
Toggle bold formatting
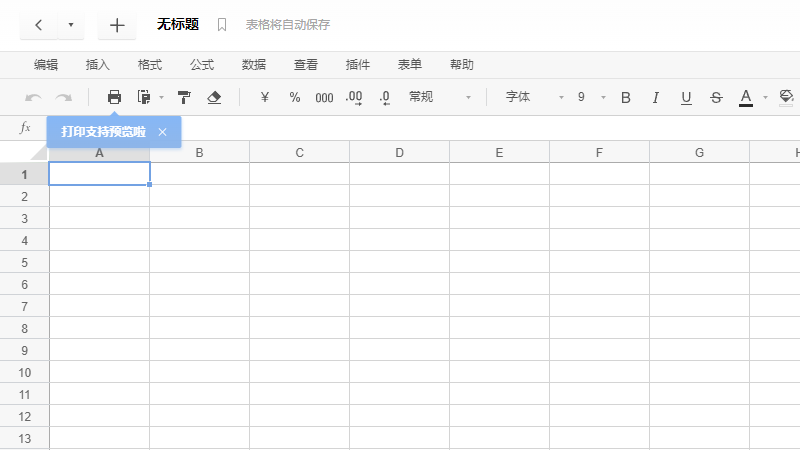[x=626, y=97]
